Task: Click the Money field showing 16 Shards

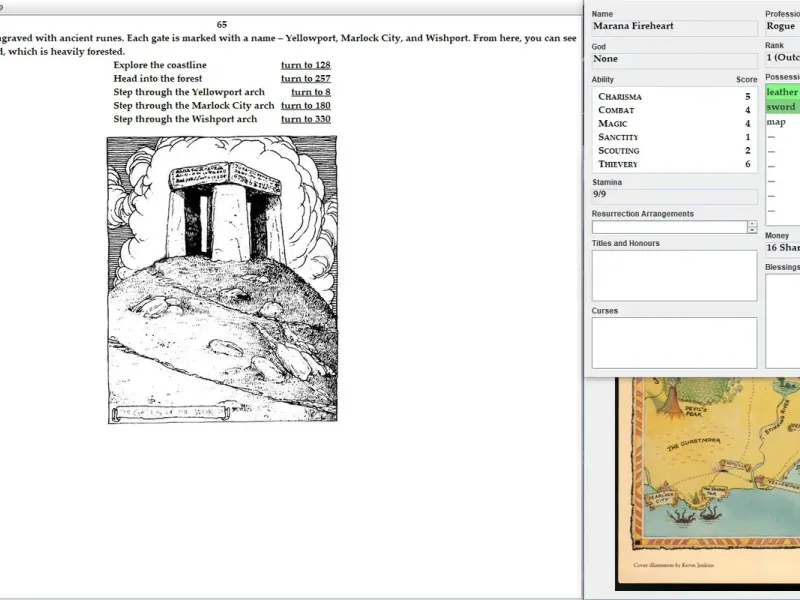Action: [x=782, y=248]
